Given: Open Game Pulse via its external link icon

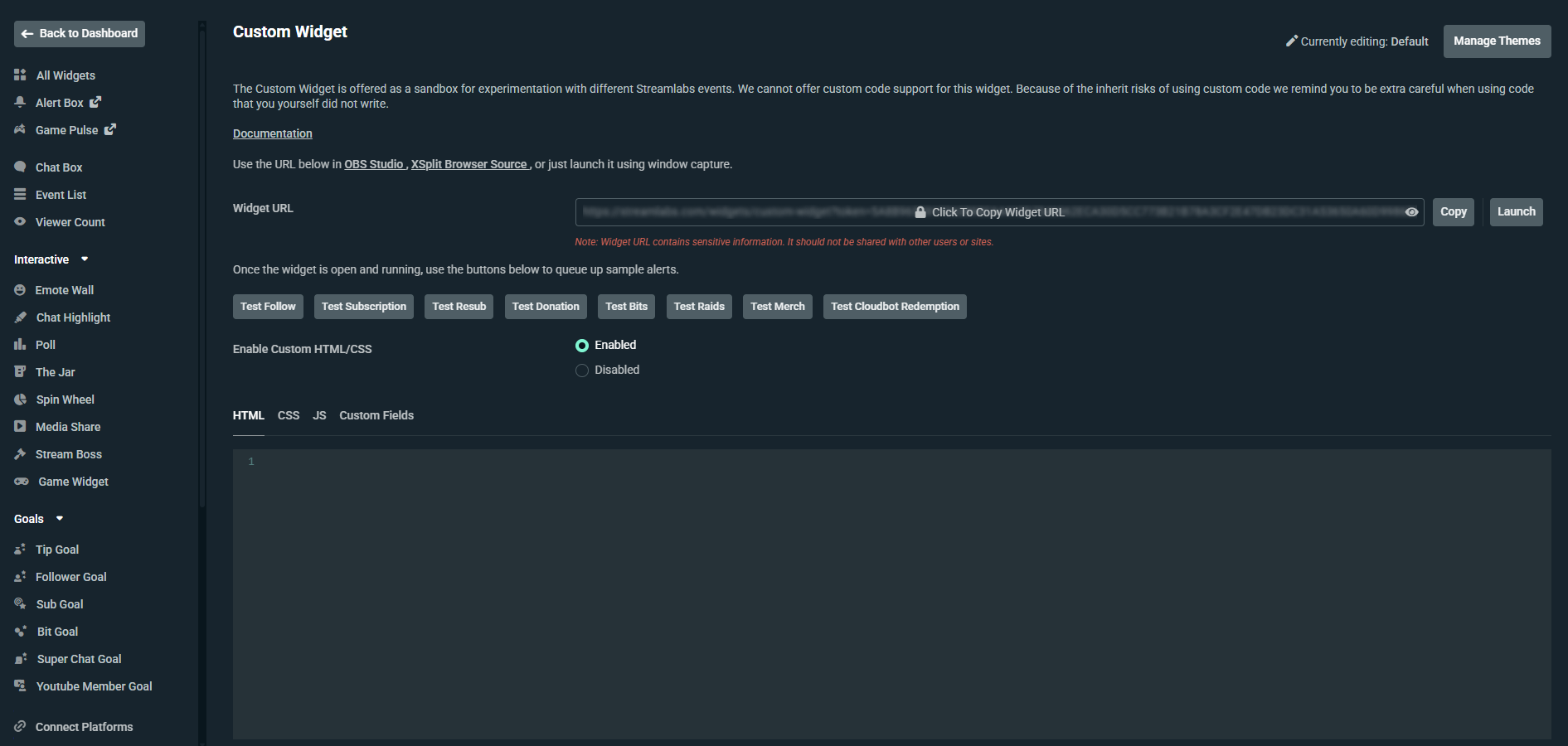Looking at the screenshot, I should [x=110, y=129].
